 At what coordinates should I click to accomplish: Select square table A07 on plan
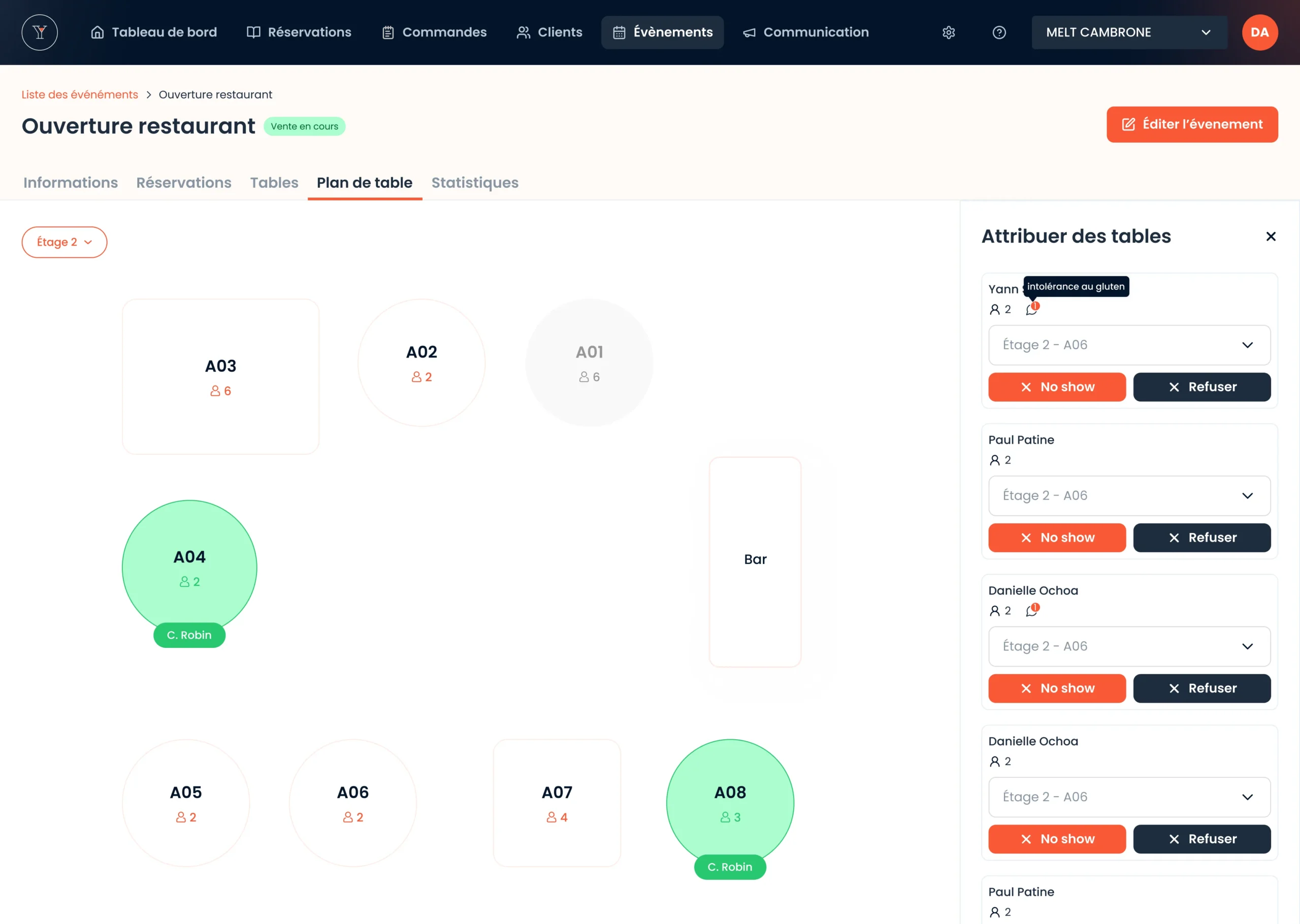coord(557,803)
